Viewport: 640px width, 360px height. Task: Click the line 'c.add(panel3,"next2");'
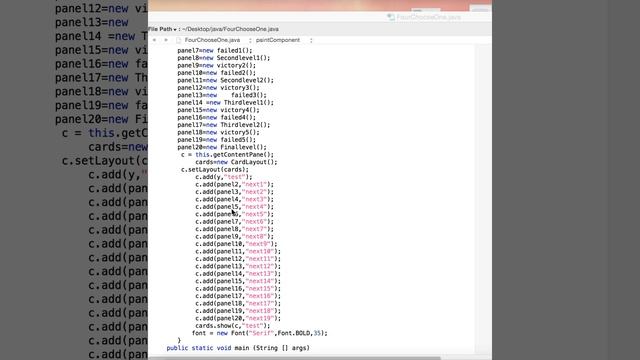[234, 192]
